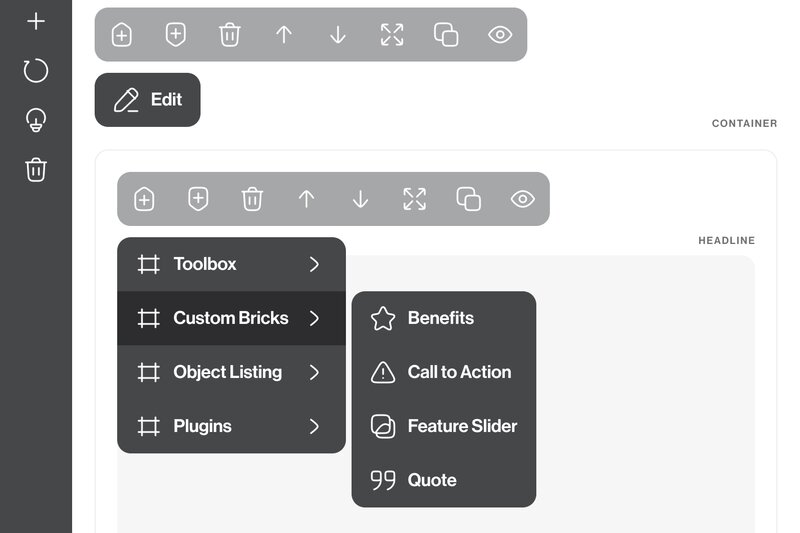Expand the Plugins submenu
The height and width of the screenshot is (533, 800).
[x=231, y=426]
